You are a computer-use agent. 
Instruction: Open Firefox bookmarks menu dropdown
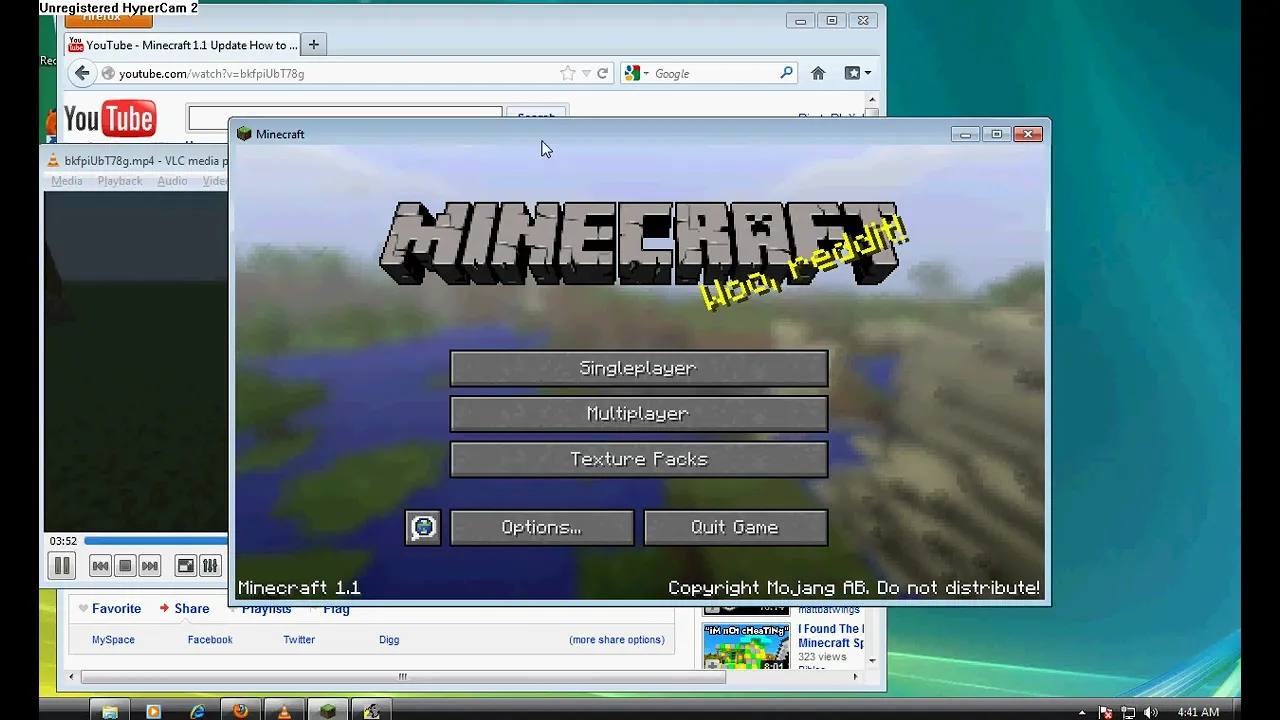(858, 73)
